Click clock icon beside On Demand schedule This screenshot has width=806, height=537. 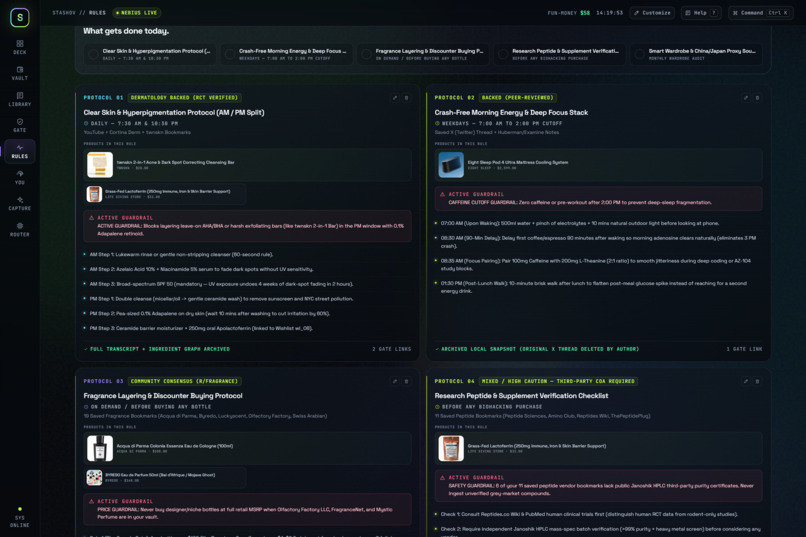[x=86, y=406]
